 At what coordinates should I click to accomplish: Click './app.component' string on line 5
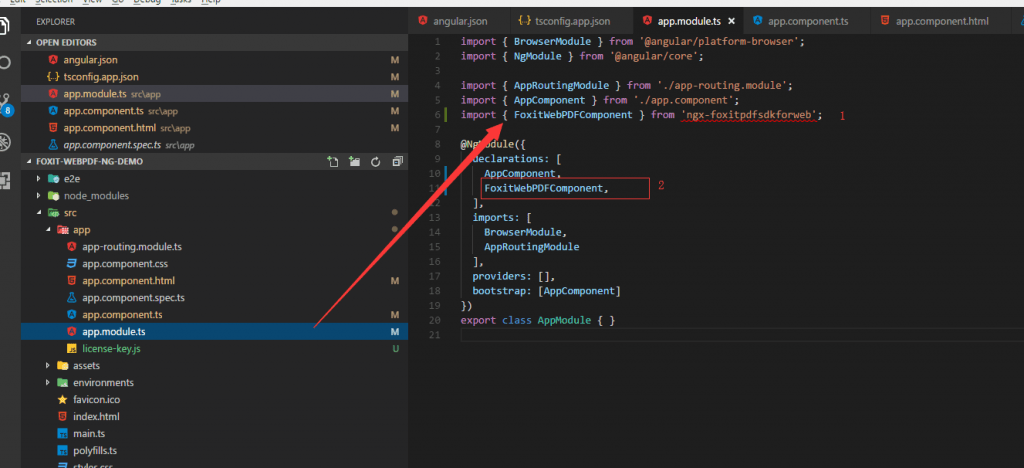pyautogui.click(x=682, y=100)
